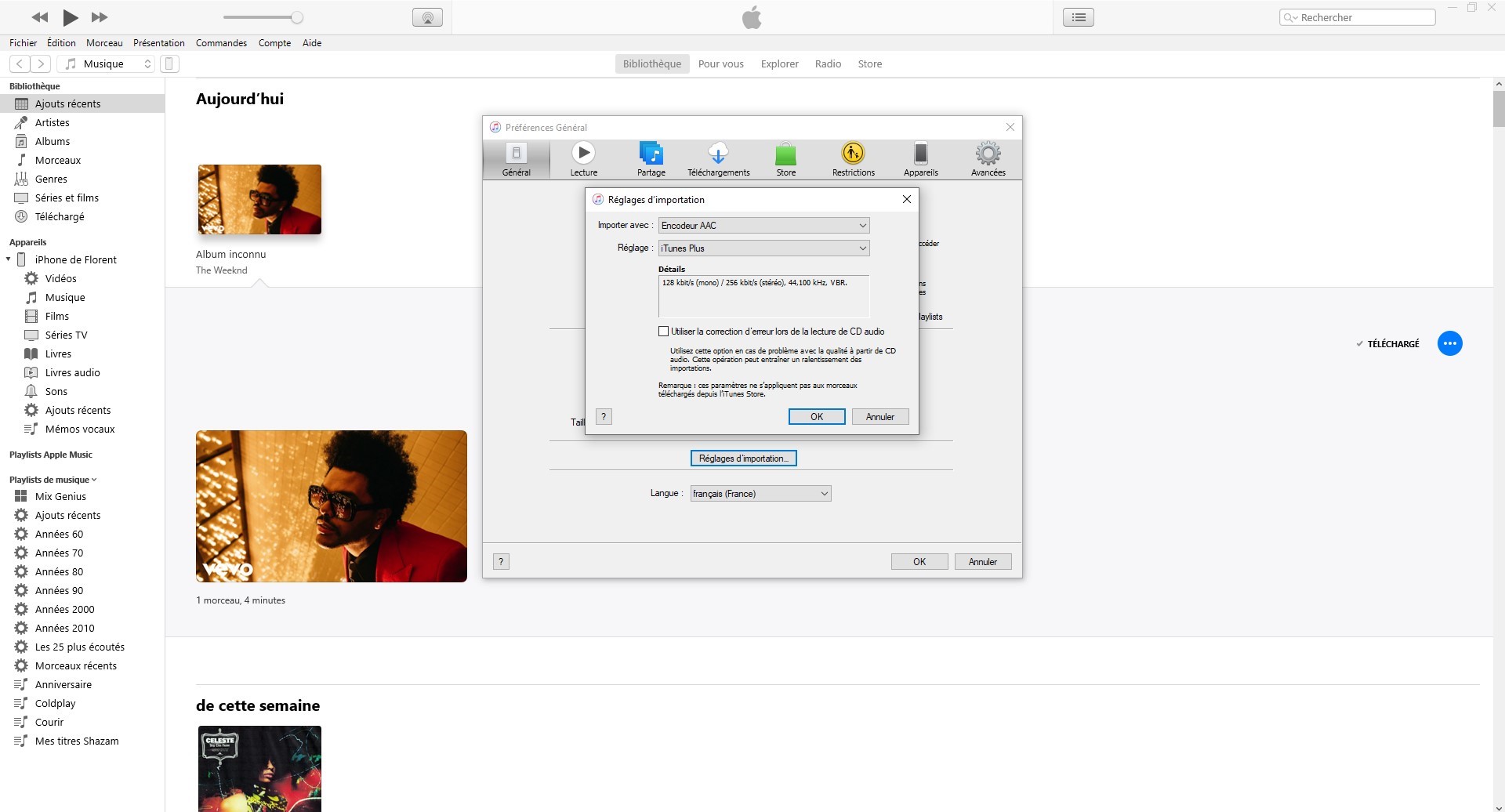This screenshot has height=812, width=1505.
Task: Select Séries et films in sidebar
Action: click(x=82, y=198)
